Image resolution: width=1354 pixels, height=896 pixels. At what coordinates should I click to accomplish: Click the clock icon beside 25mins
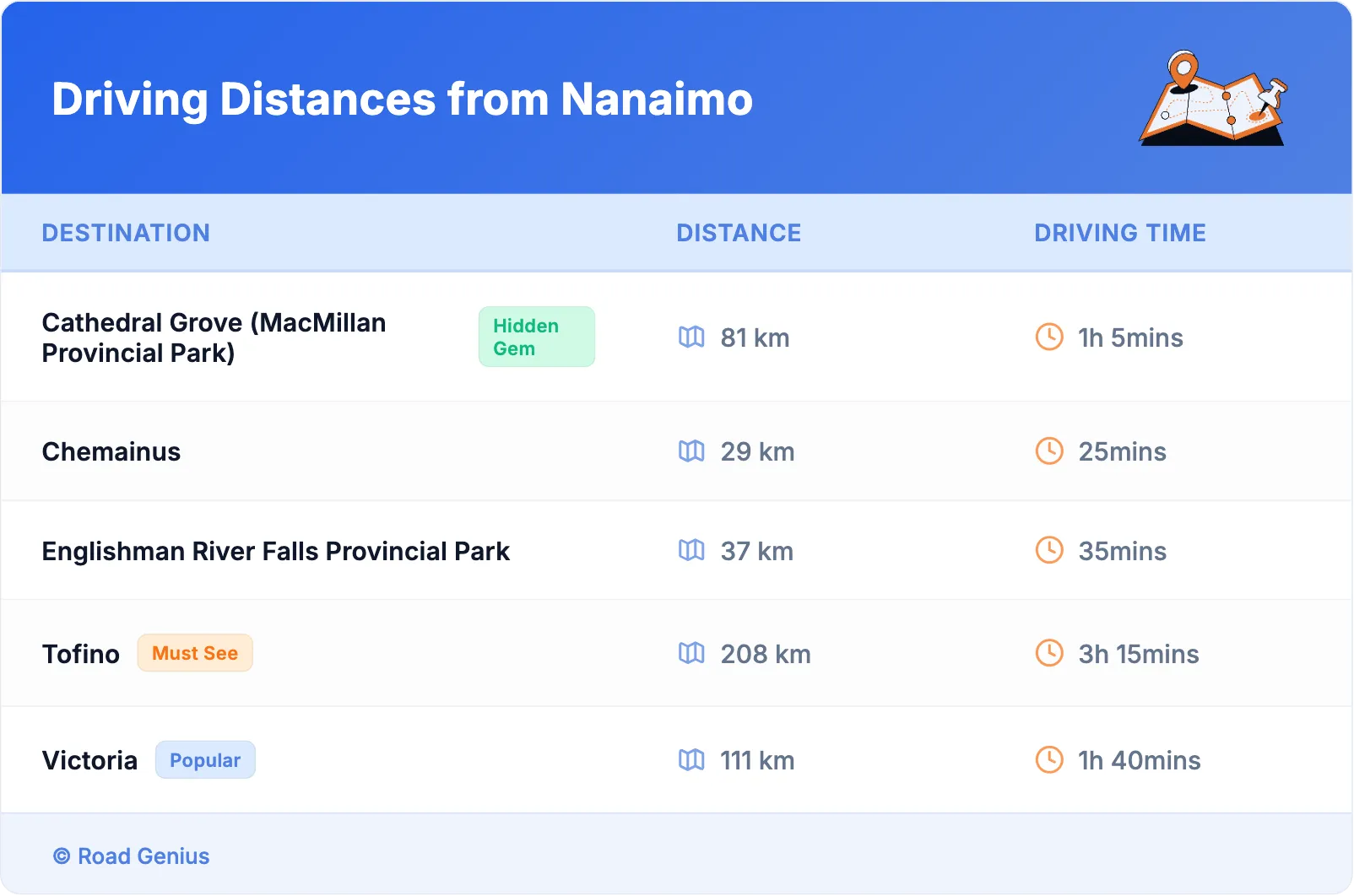point(1049,451)
